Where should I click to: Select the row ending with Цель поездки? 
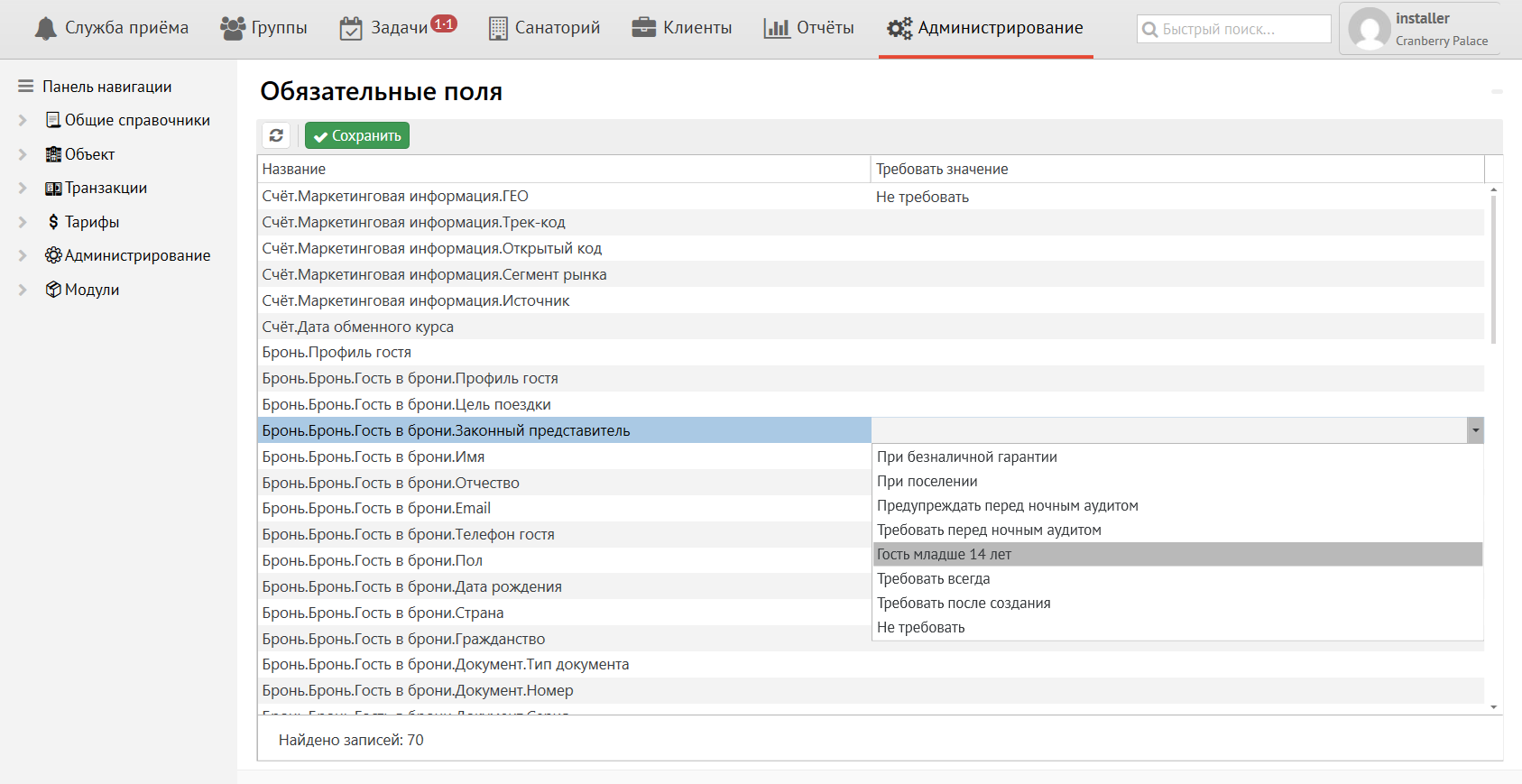[871, 404]
